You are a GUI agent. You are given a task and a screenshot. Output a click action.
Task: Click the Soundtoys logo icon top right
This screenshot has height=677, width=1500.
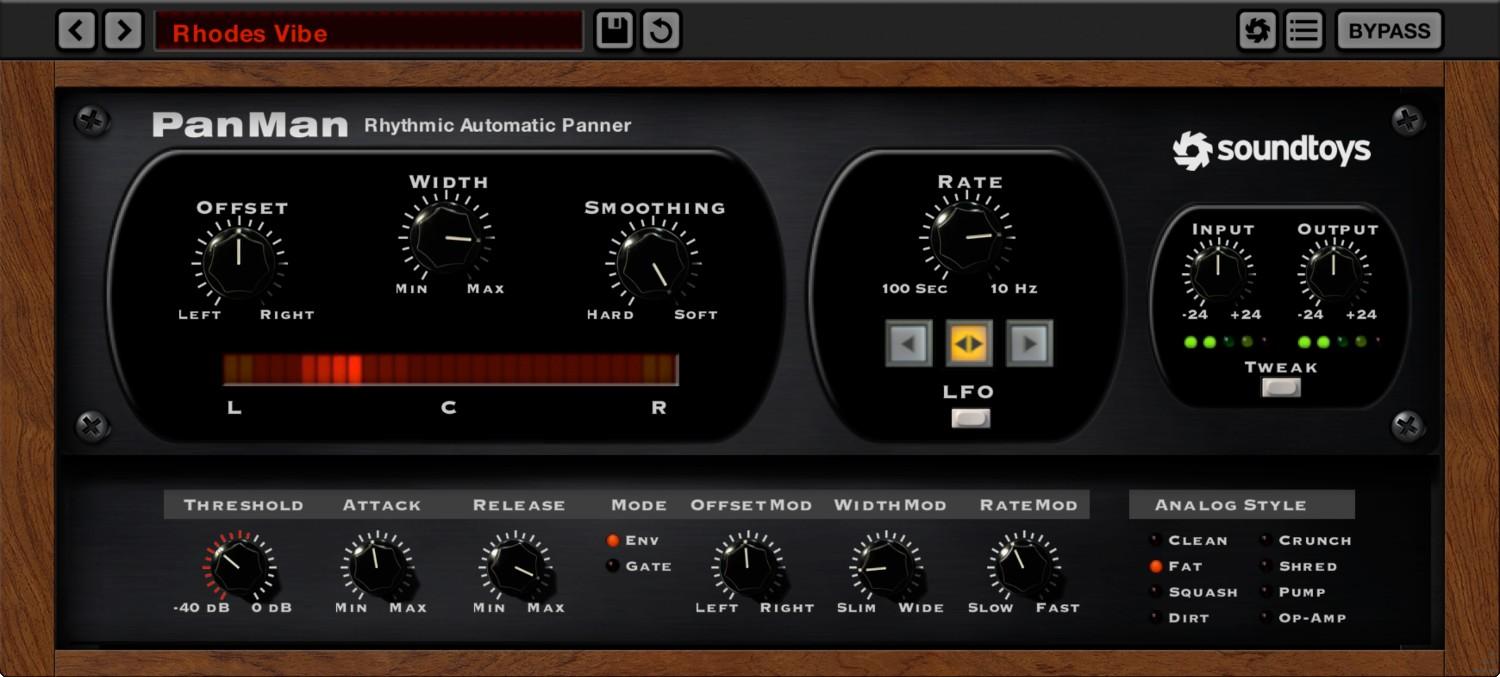1257,30
